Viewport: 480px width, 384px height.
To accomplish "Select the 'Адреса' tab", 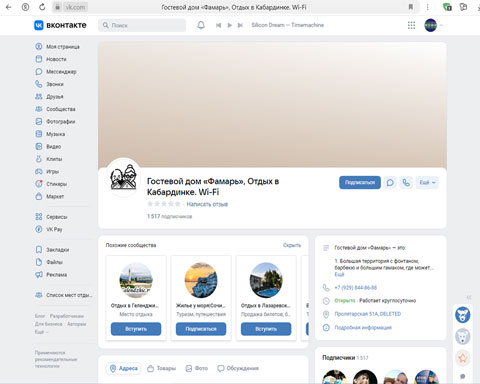I will 124,368.
